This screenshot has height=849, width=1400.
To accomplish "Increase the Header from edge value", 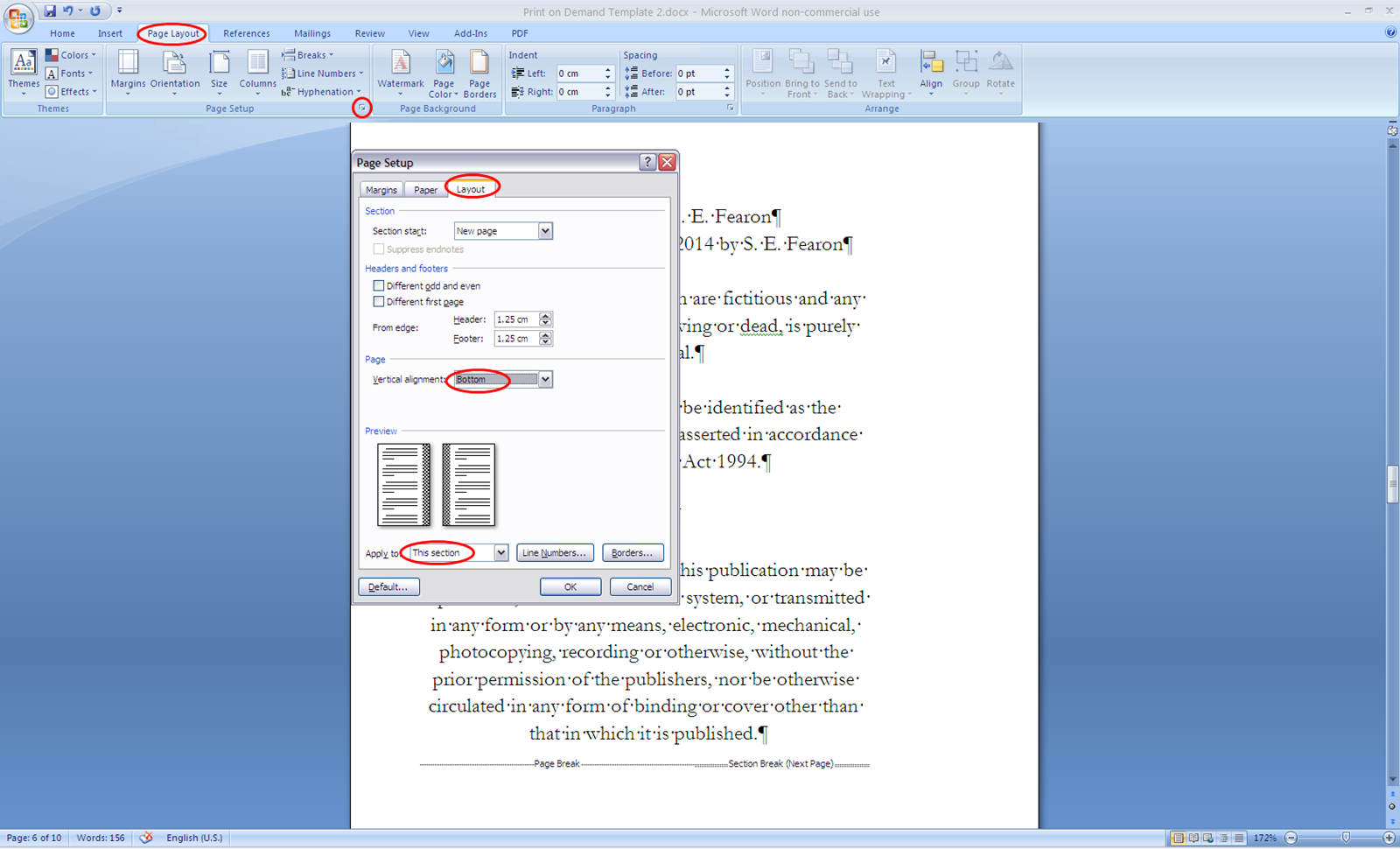I will click(545, 315).
